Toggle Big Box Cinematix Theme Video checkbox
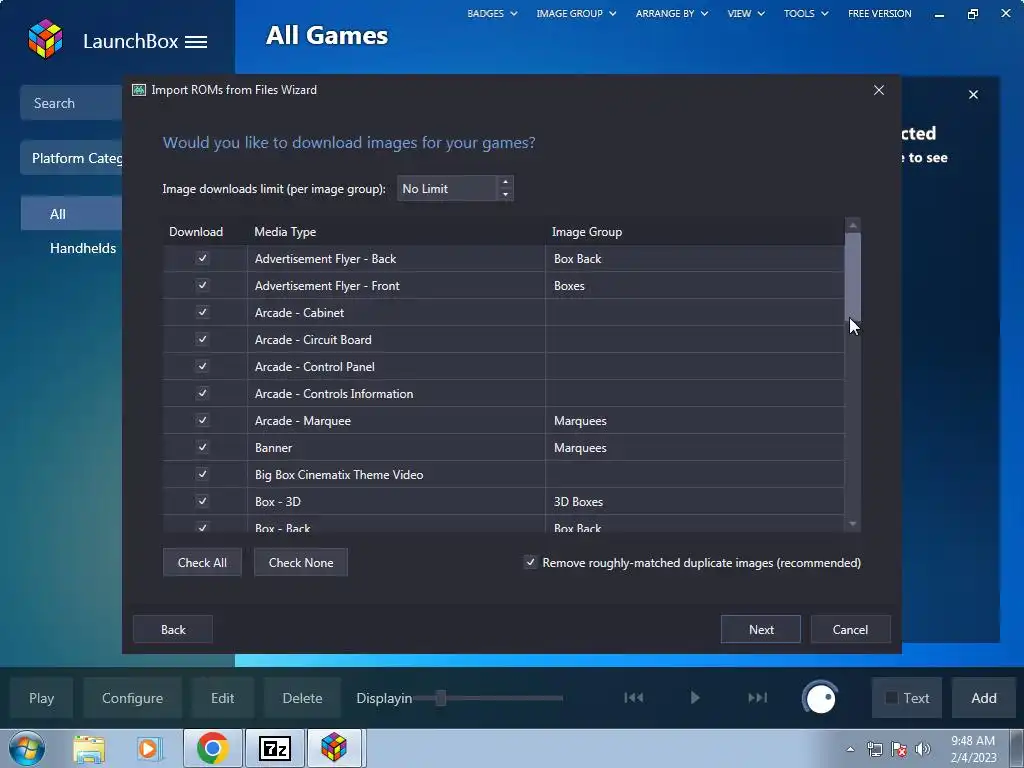Viewport: 1024px width, 768px height. coord(202,474)
